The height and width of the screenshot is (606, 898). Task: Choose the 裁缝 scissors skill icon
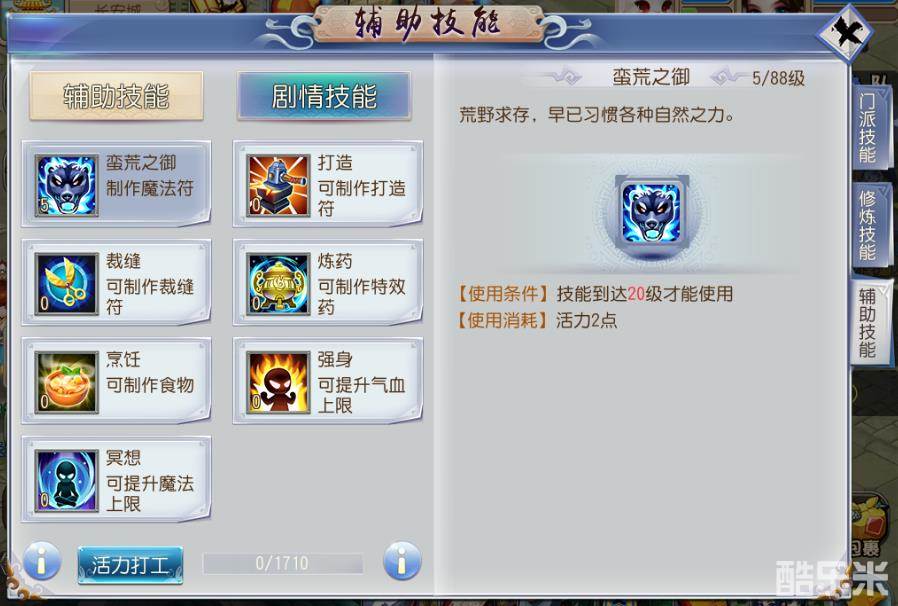click(x=66, y=284)
